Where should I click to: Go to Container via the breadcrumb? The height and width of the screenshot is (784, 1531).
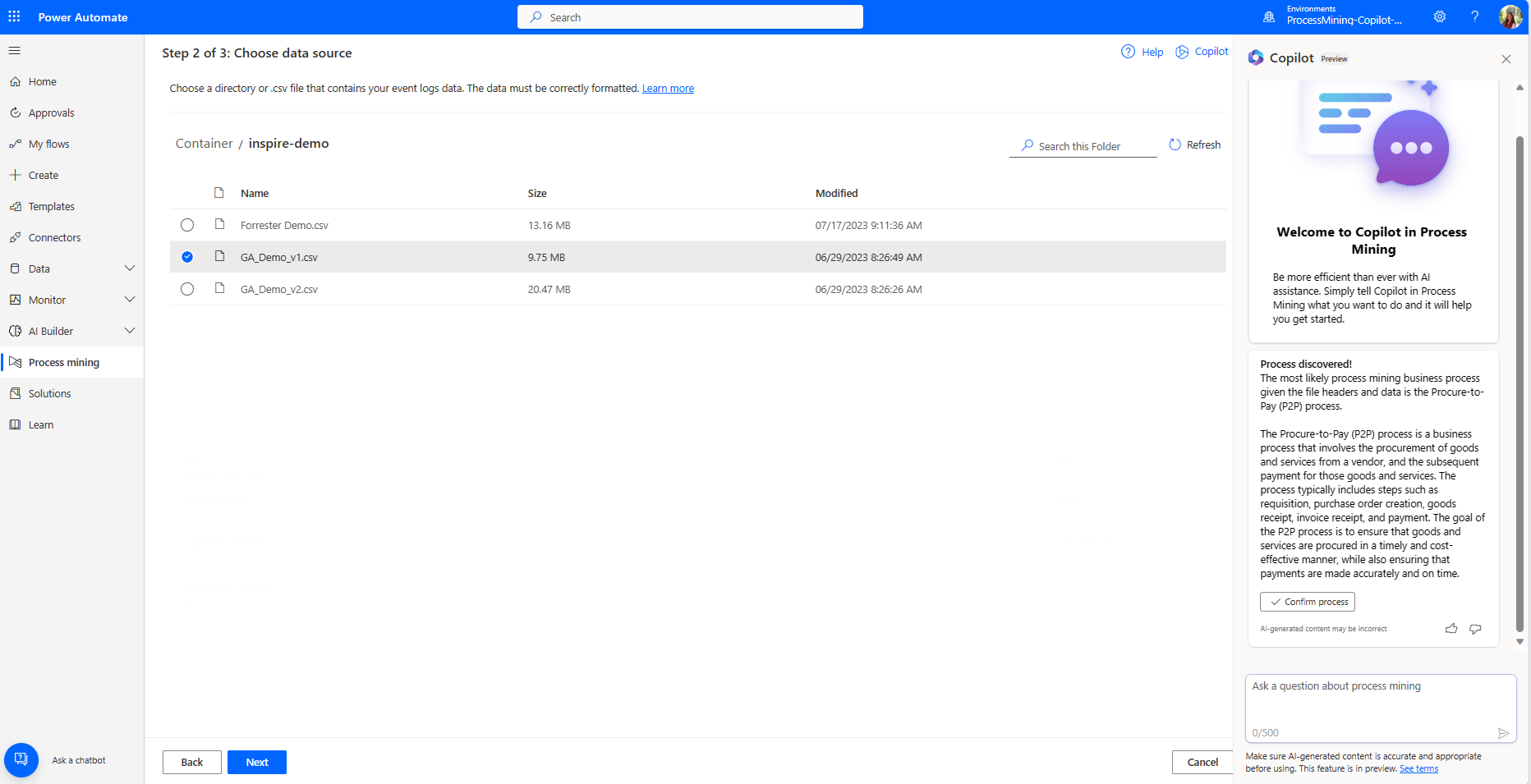coord(203,143)
